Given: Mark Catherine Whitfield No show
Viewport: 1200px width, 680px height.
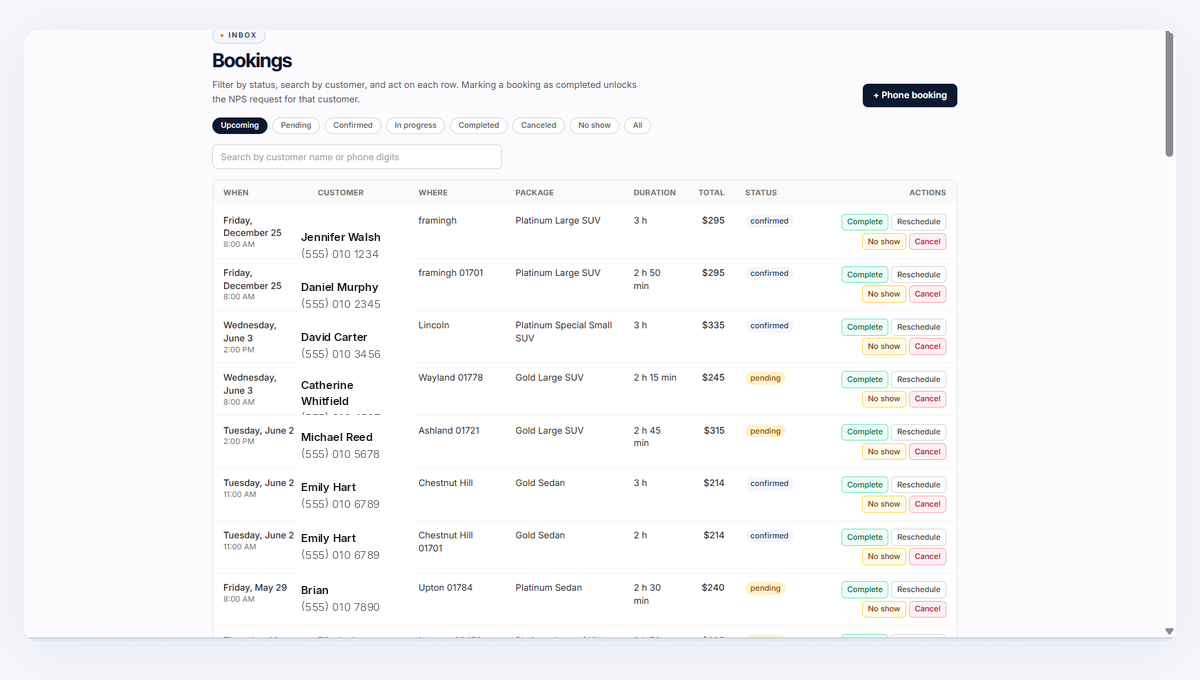Looking at the screenshot, I should [884, 399].
